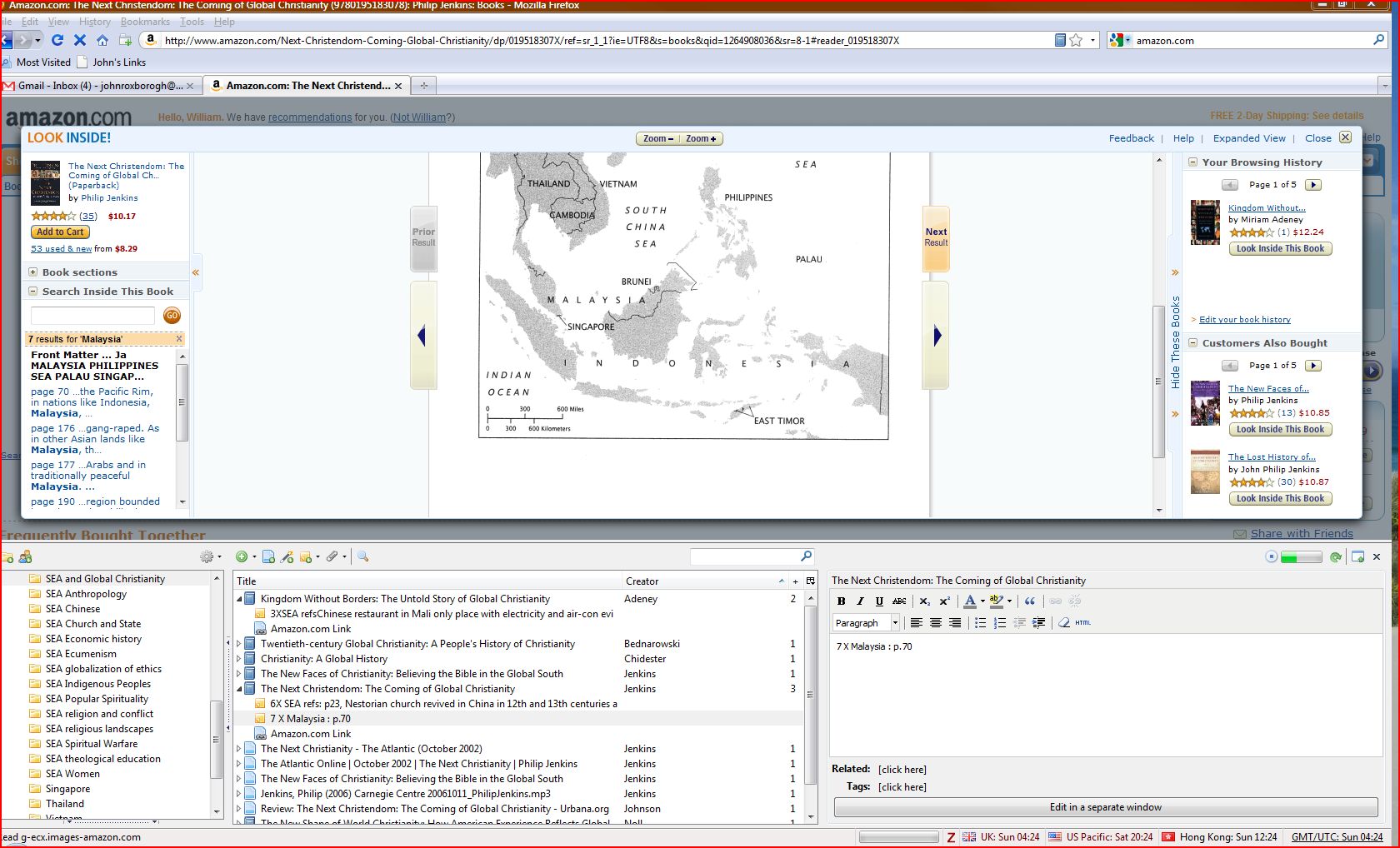Click the remove formatting eraser icon
This screenshot has width=1400, height=848.
1063,622
